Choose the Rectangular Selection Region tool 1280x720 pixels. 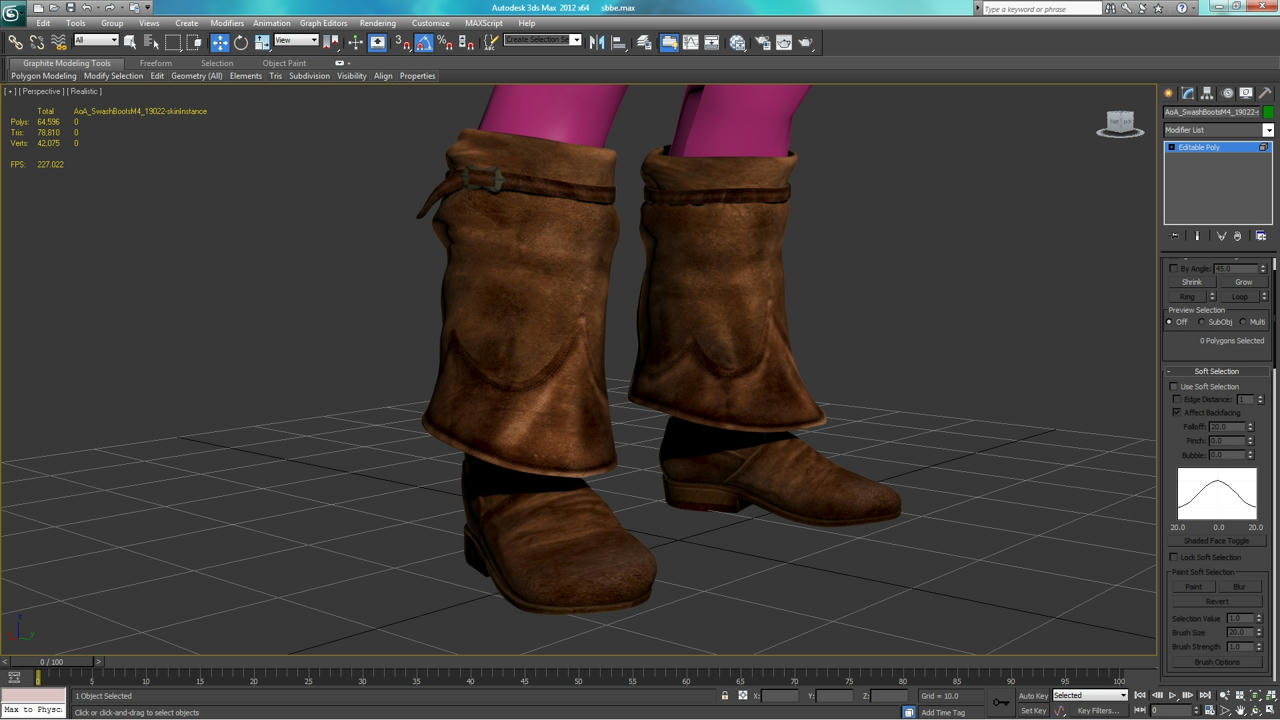pyautogui.click(x=173, y=42)
